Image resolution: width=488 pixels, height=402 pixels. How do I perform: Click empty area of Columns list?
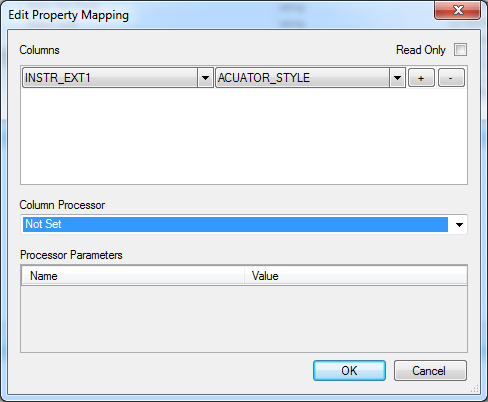click(x=244, y=136)
